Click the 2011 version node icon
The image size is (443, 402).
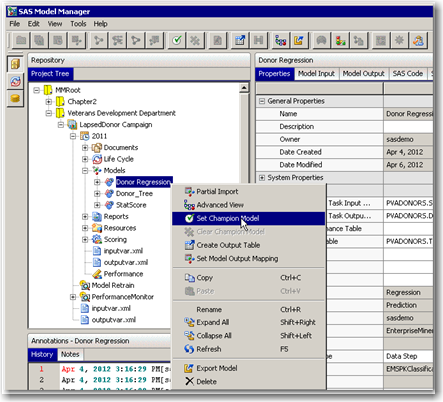(85, 136)
